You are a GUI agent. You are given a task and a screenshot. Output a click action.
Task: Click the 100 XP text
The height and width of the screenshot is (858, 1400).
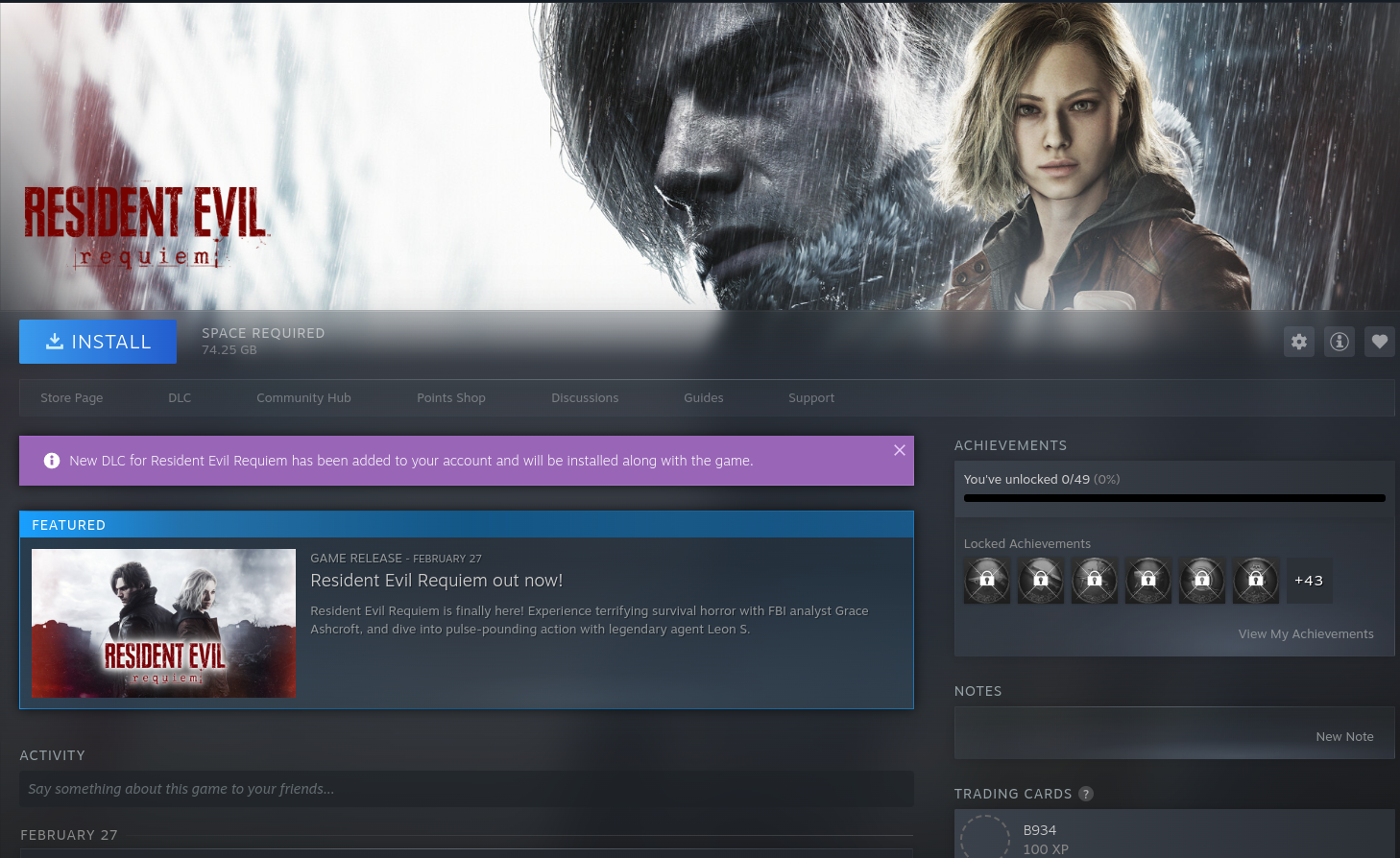click(1046, 849)
